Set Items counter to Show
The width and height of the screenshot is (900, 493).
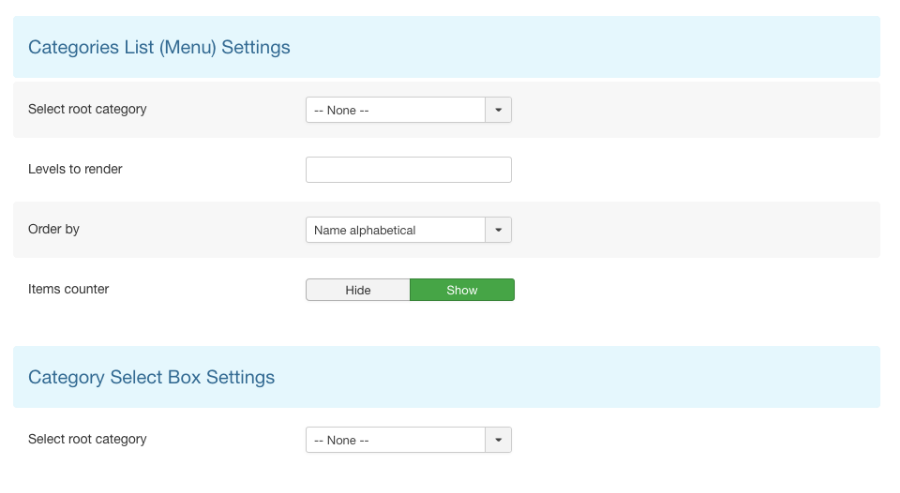(x=462, y=290)
